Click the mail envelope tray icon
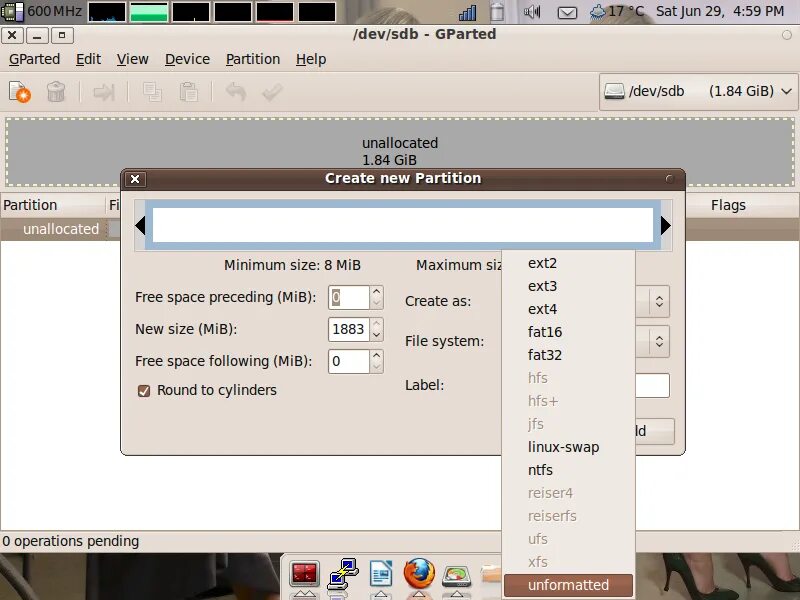This screenshot has width=800, height=600. click(x=567, y=12)
